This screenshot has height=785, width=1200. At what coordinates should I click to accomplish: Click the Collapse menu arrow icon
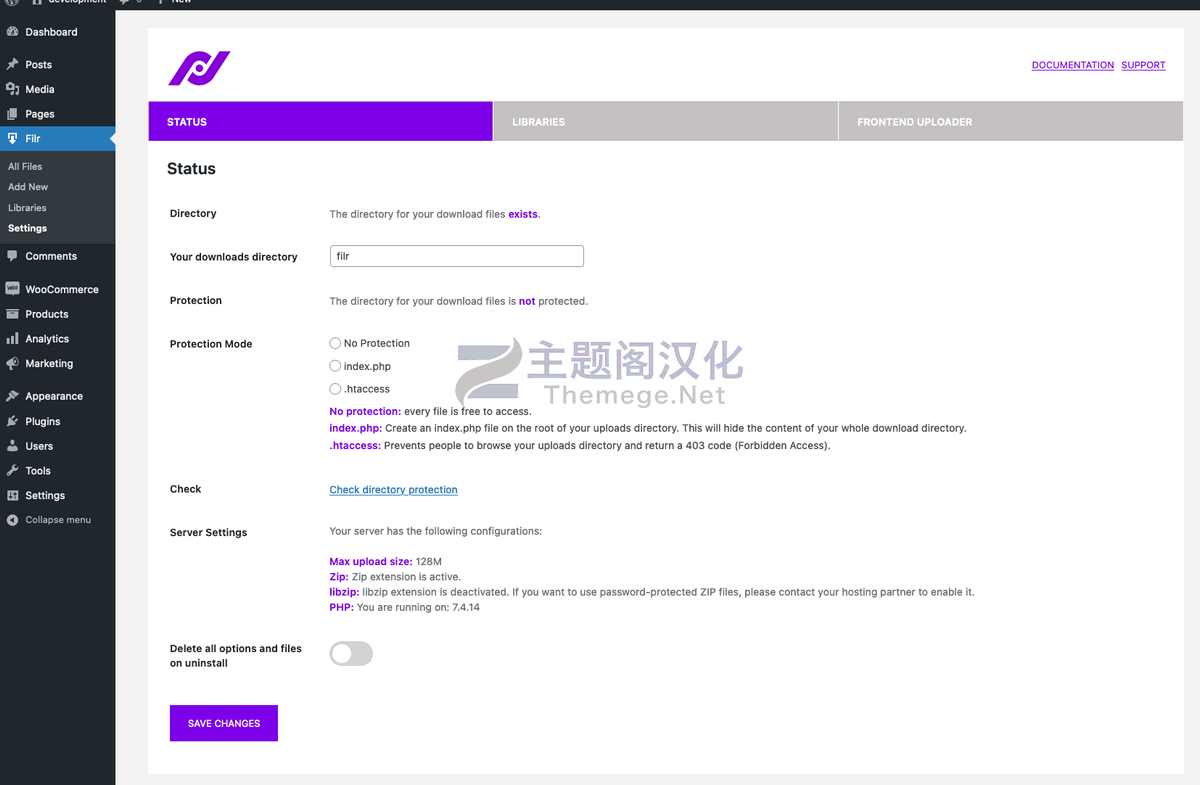[12, 520]
